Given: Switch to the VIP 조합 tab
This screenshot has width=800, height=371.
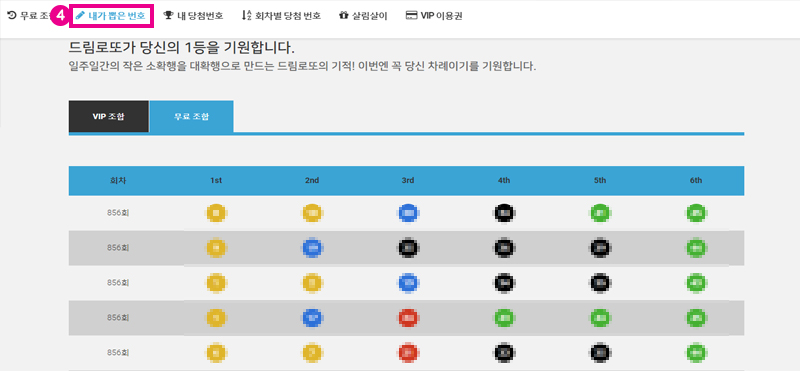Looking at the screenshot, I should (108, 116).
